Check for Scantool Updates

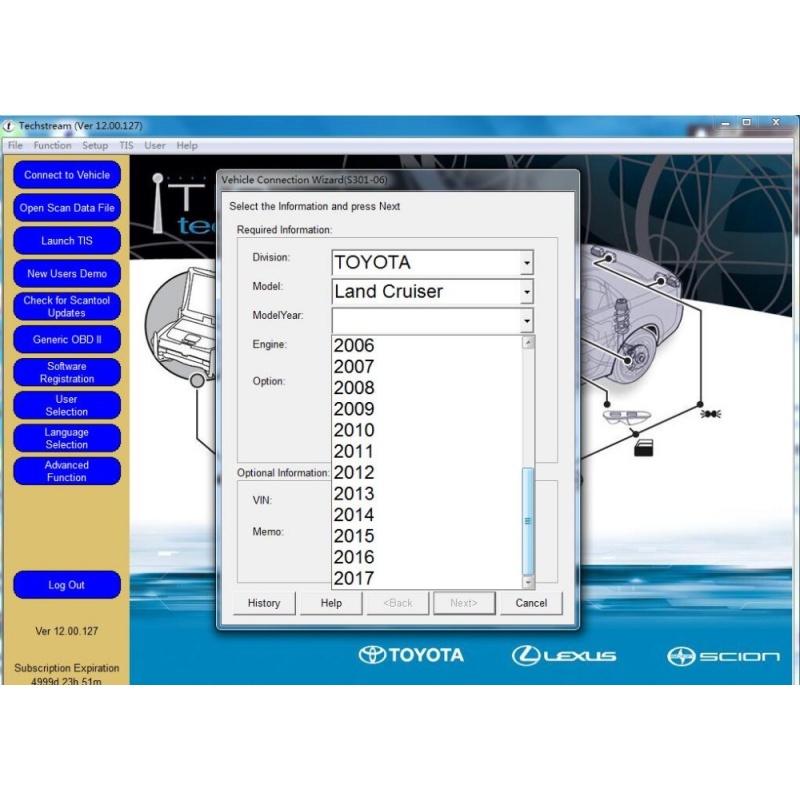coord(67,307)
